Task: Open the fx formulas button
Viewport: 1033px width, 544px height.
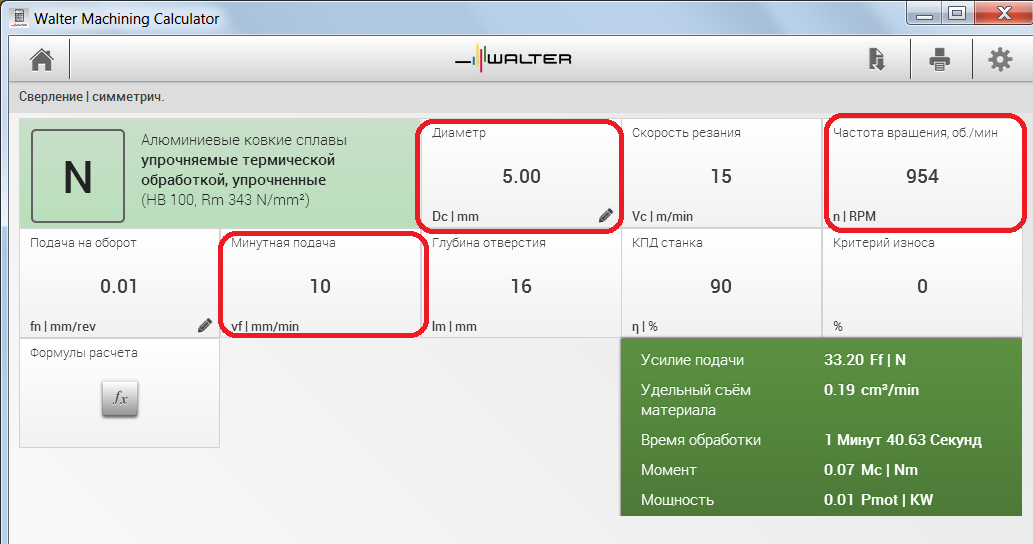Action: (x=120, y=398)
